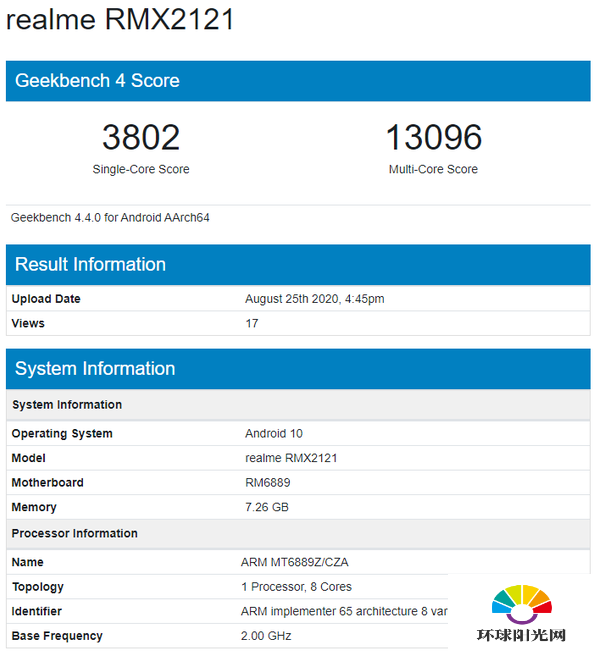This screenshot has height=651, width=598.
Task: Click the Model row label
Action: (28, 458)
